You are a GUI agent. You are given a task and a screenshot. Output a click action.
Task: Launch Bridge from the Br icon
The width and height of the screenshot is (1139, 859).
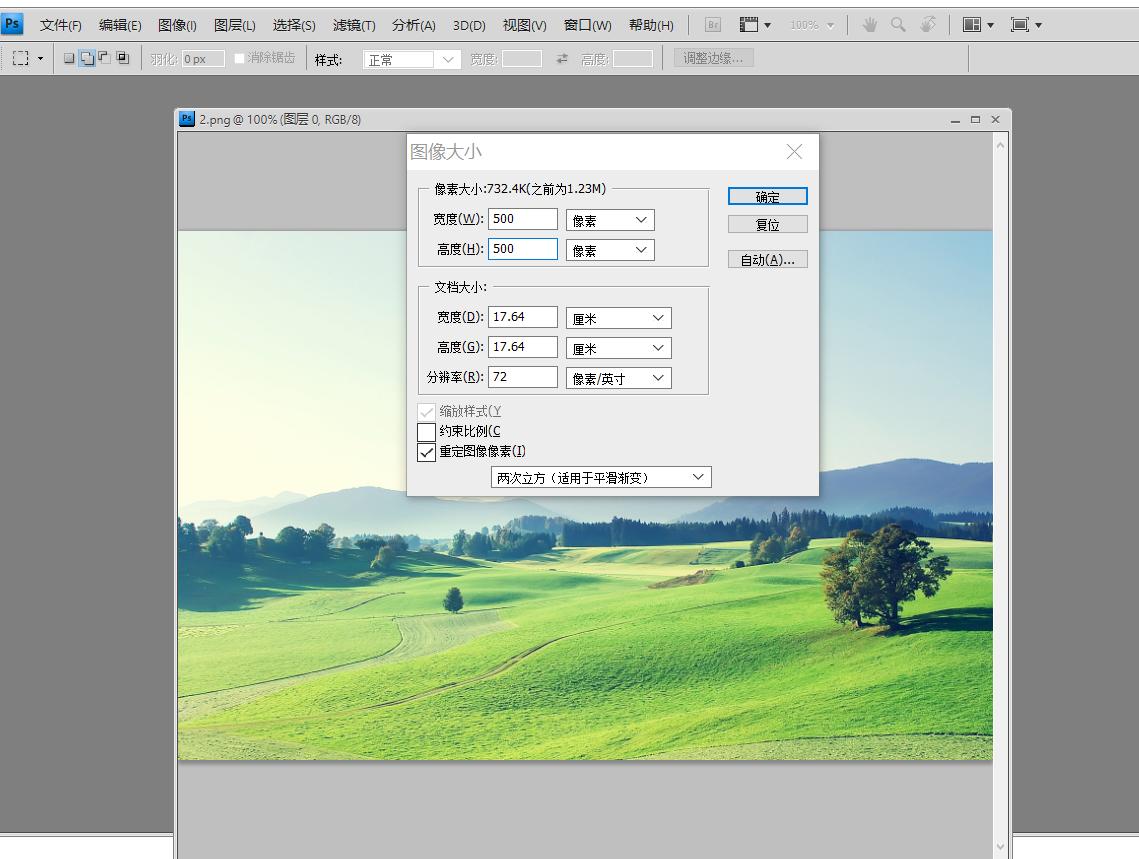point(713,25)
